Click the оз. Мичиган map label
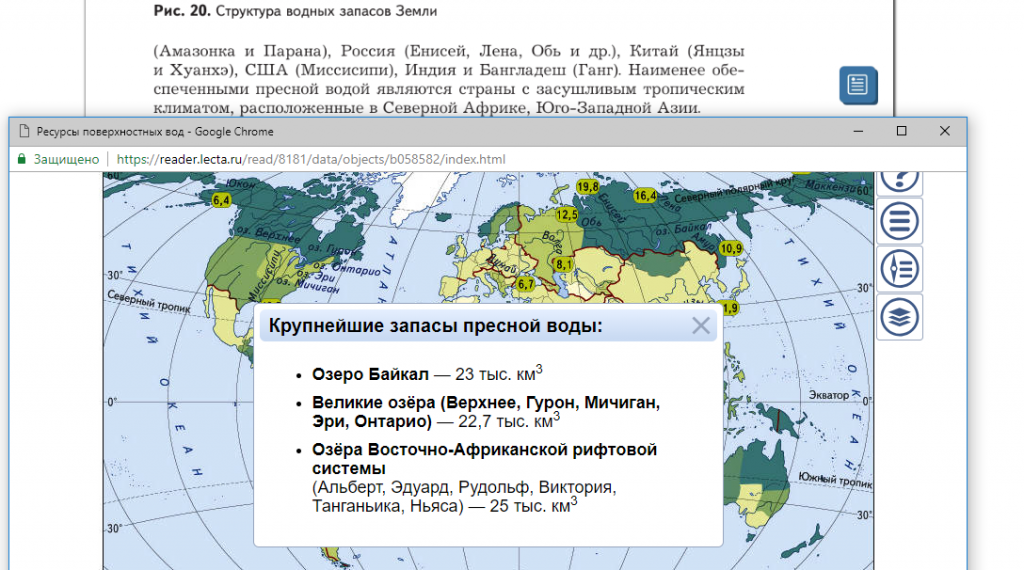1024x570 pixels. click(308, 284)
